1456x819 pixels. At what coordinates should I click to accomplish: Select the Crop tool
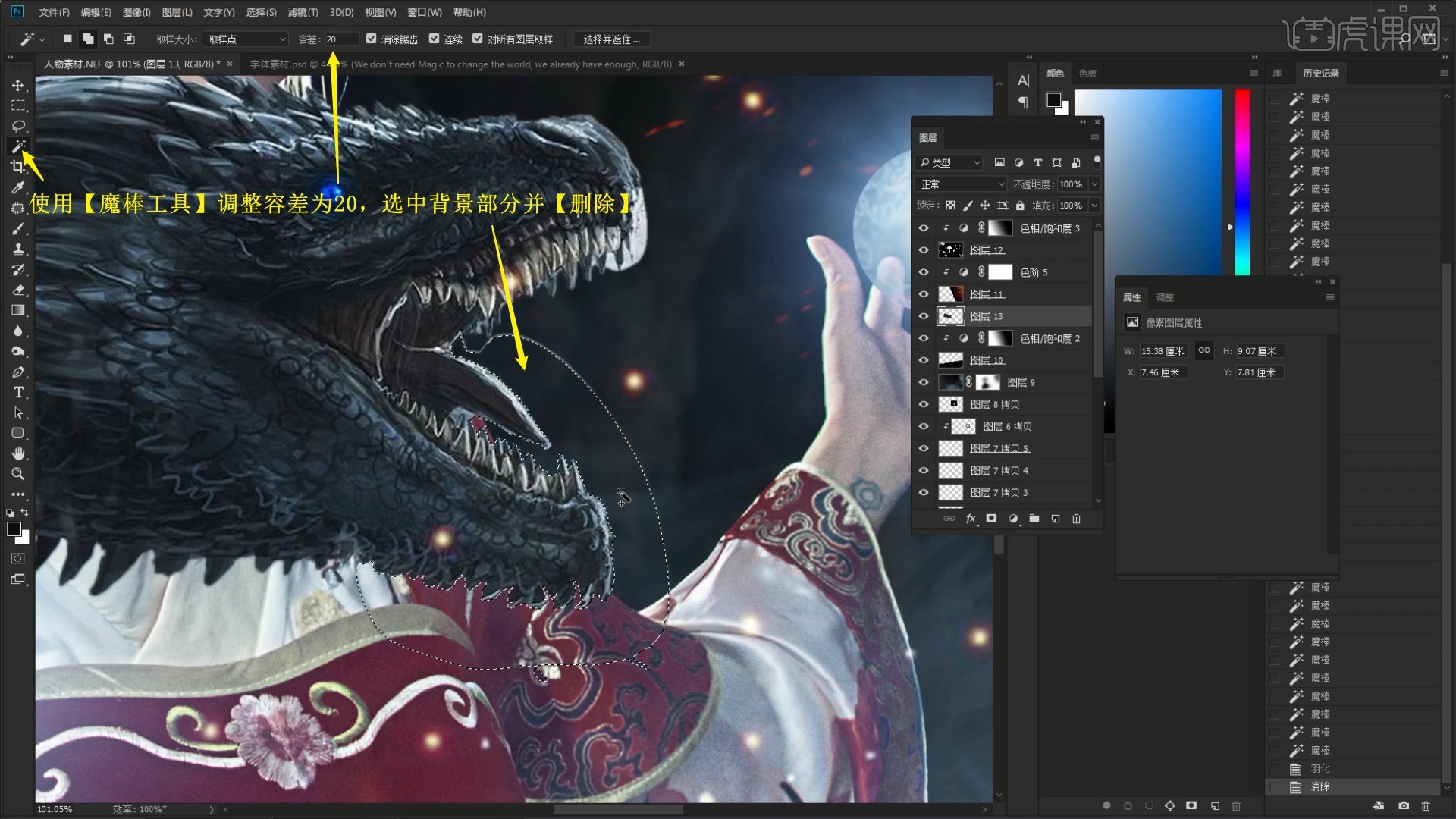point(18,167)
